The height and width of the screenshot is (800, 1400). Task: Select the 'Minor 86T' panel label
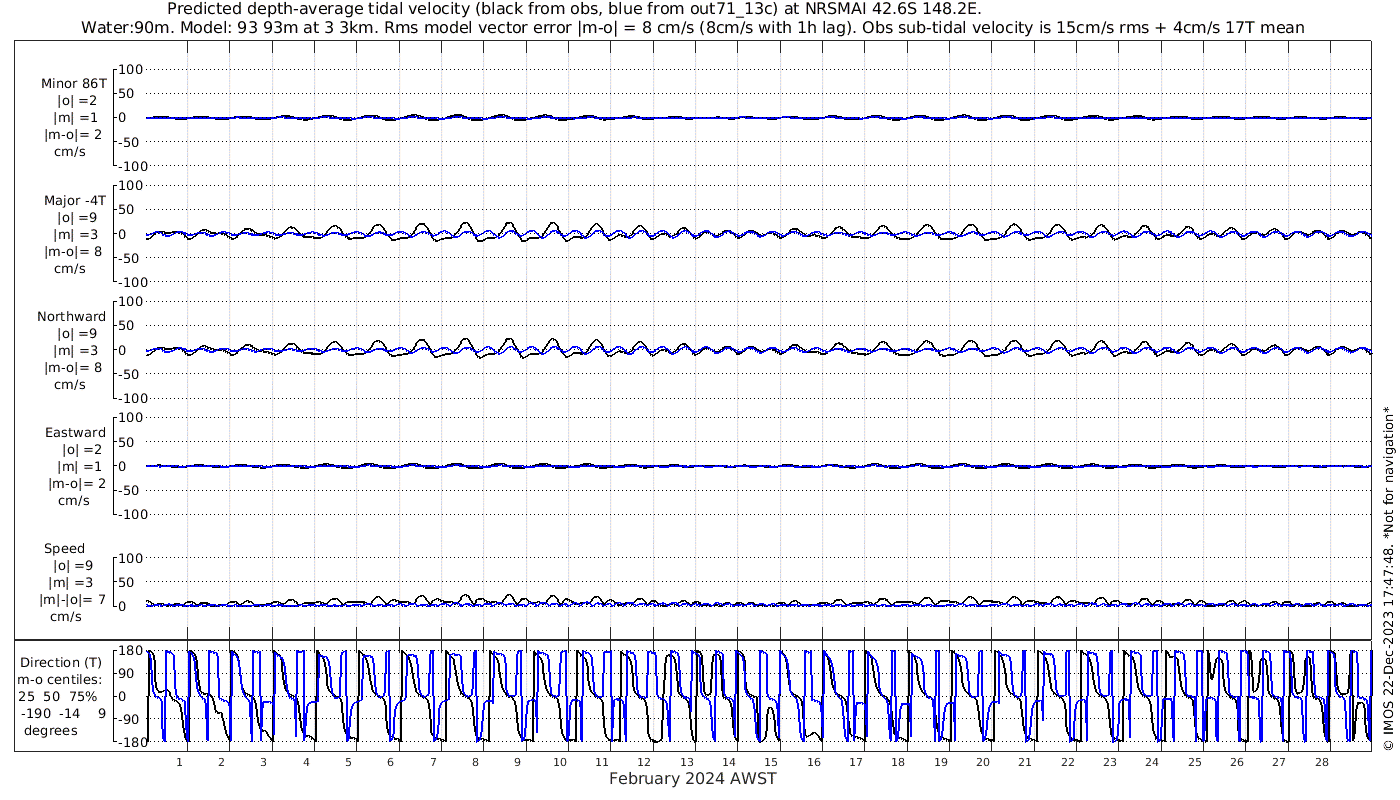tap(74, 84)
